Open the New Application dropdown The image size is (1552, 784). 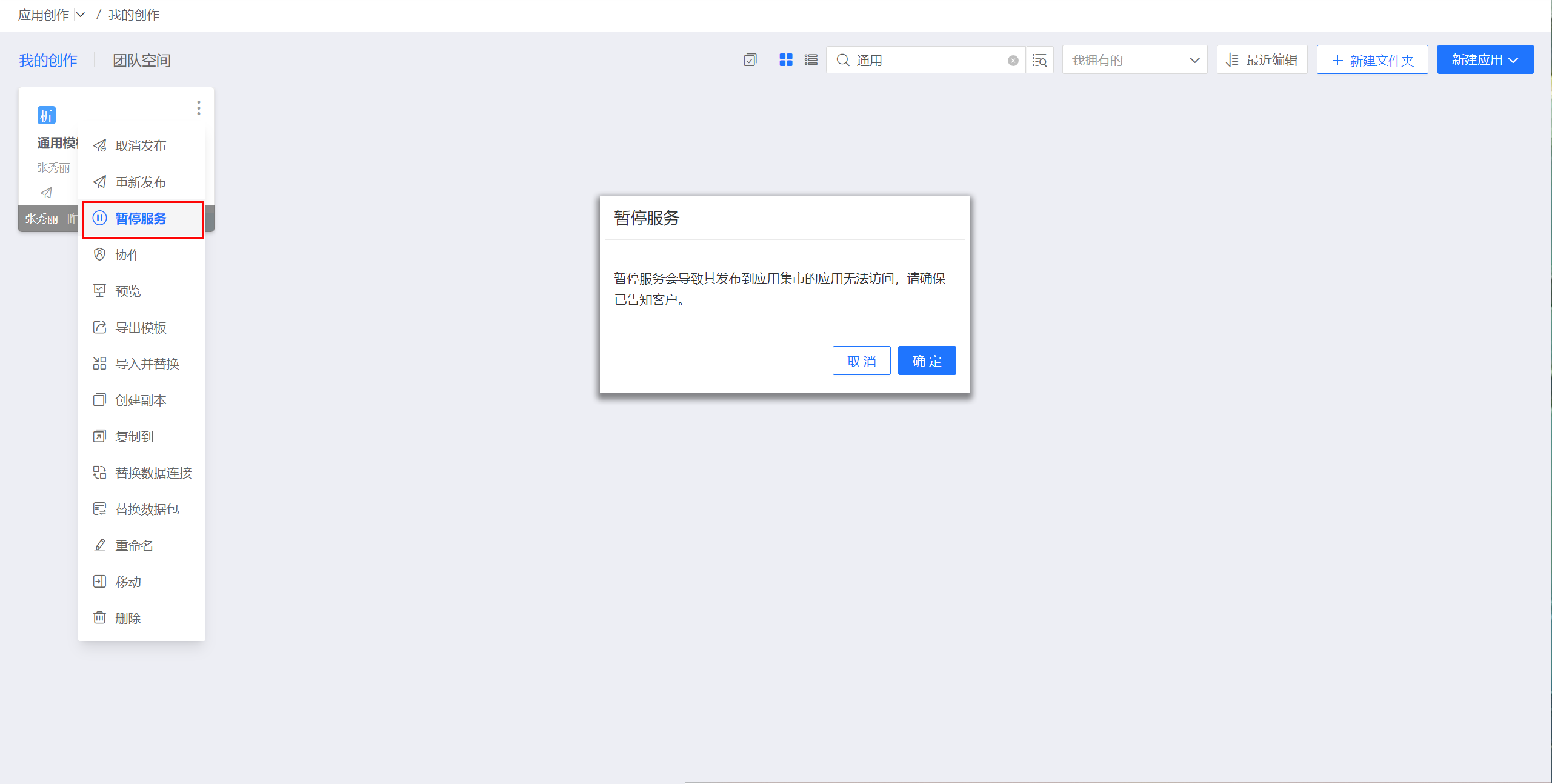[1485, 60]
